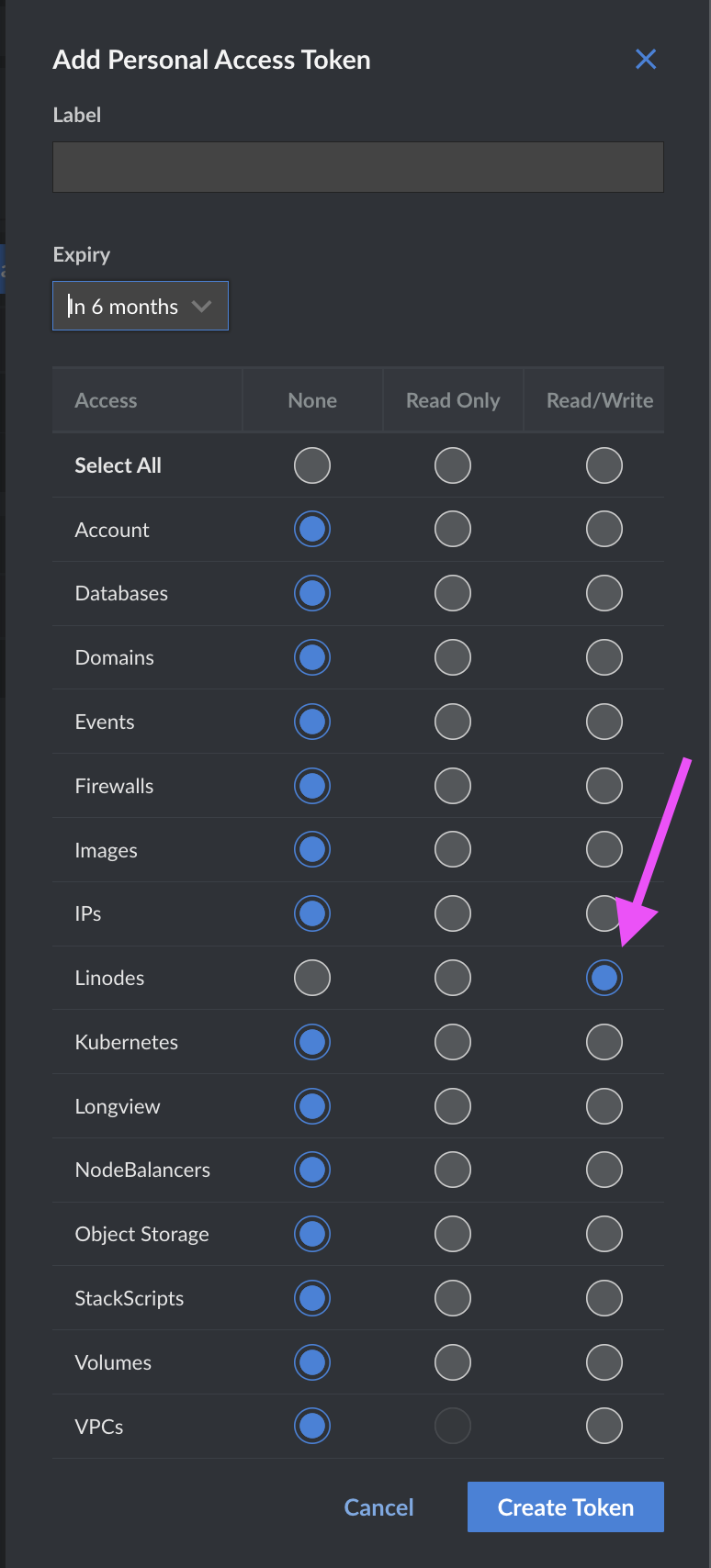The height and width of the screenshot is (1568, 711).
Task: Close the Add Personal Access Token dialog
Action: pyautogui.click(x=646, y=59)
